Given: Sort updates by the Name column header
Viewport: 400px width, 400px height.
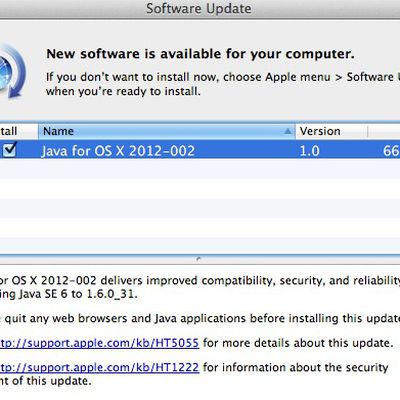Looking at the screenshot, I should pos(167,131).
